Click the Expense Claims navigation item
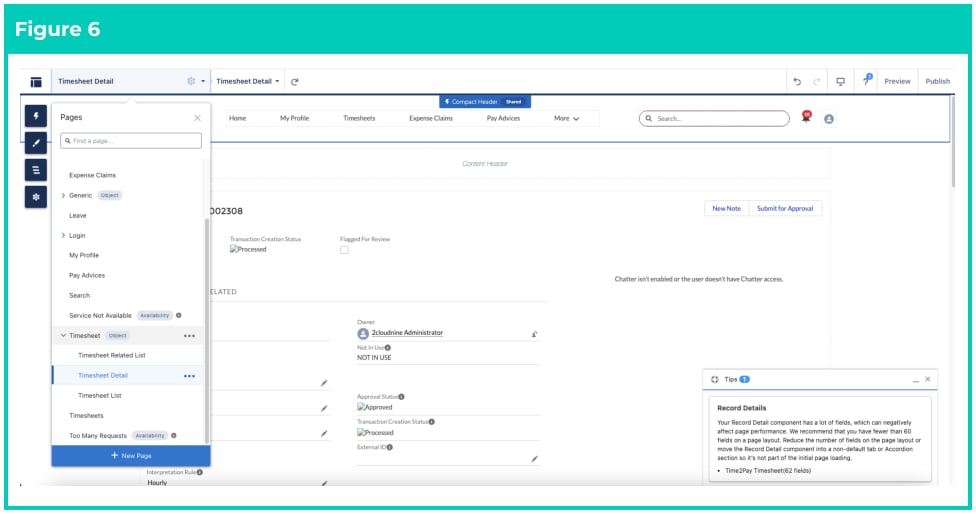Image resolution: width=976 pixels, height=514 pixels. (x=431, y=118)
